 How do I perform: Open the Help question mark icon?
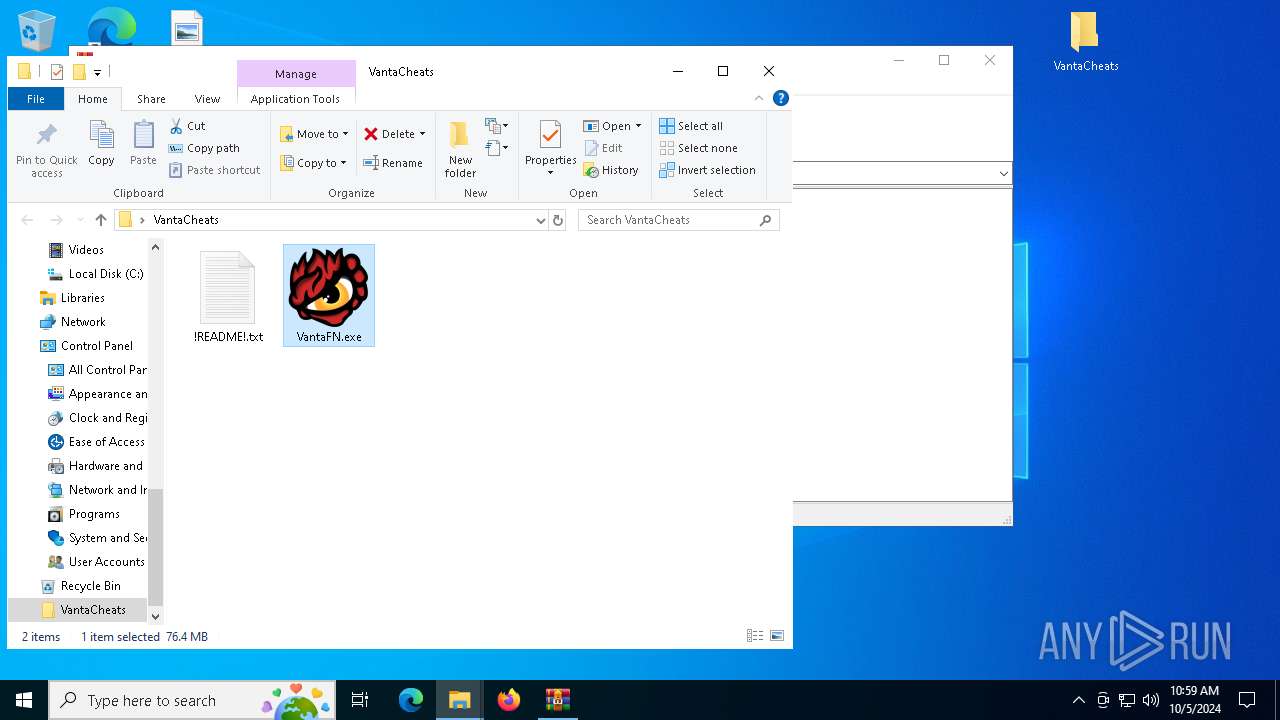click(781, 98)
